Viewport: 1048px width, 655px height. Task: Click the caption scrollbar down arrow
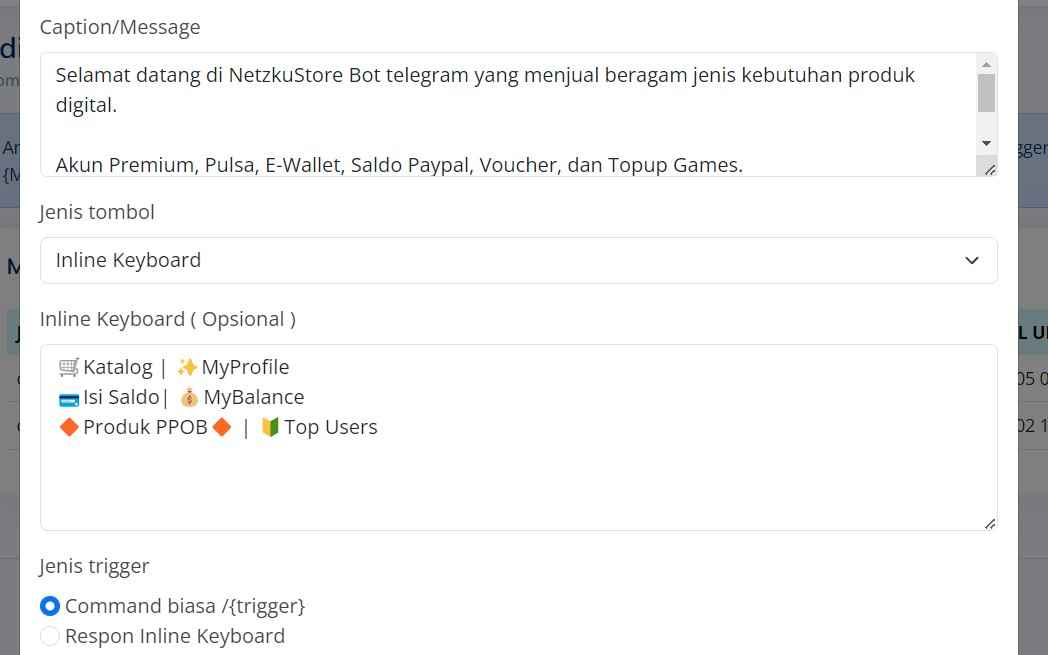(x=987, y=144)
